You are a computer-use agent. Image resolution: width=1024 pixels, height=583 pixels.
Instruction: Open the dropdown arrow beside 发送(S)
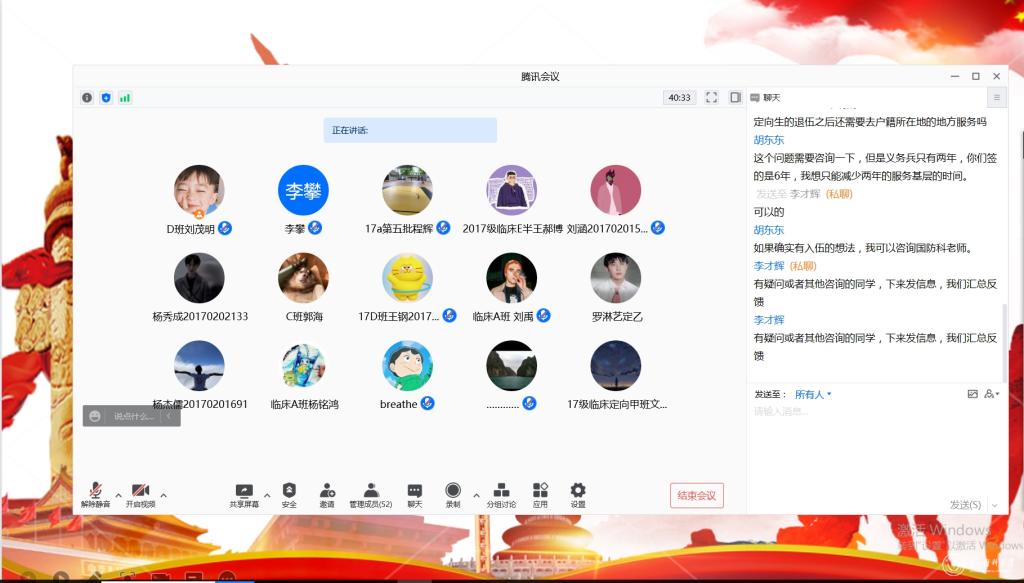[x=994, y=505]
